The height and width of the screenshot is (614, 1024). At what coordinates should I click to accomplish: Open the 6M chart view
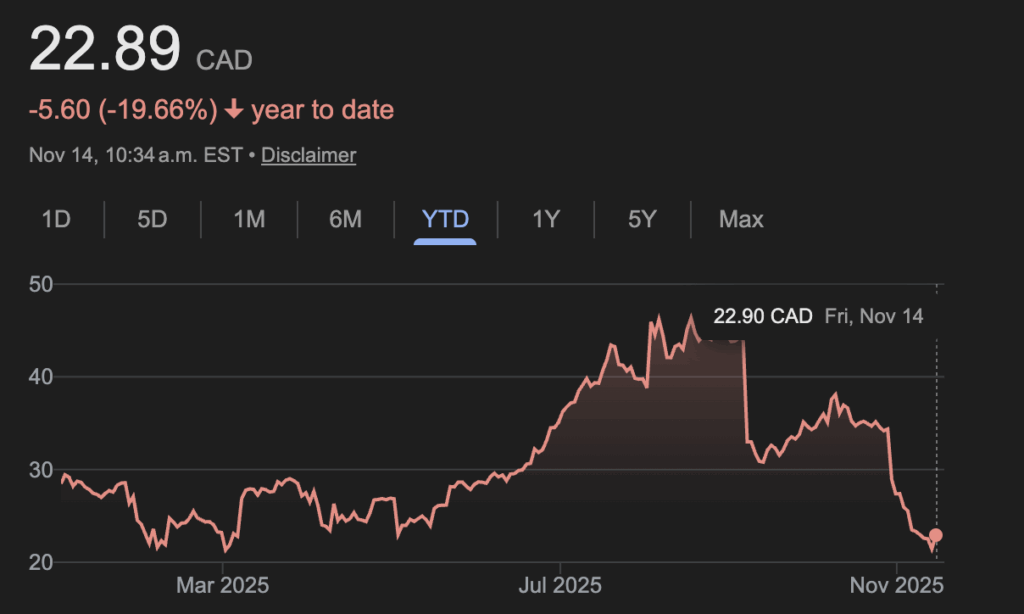click(345, 219)
